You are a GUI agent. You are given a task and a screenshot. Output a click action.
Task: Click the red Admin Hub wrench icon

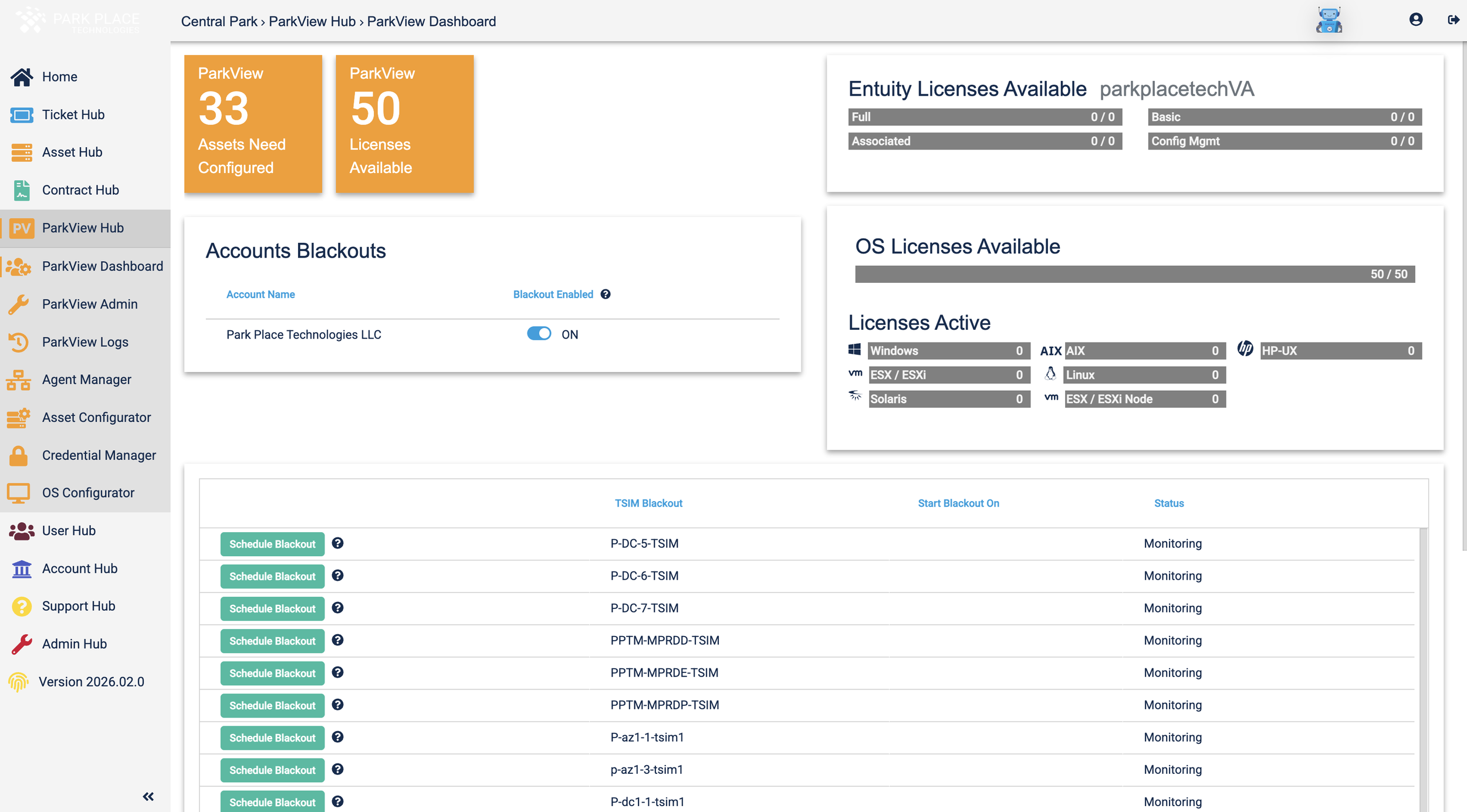pyautogui.click(x=22, y=644)
